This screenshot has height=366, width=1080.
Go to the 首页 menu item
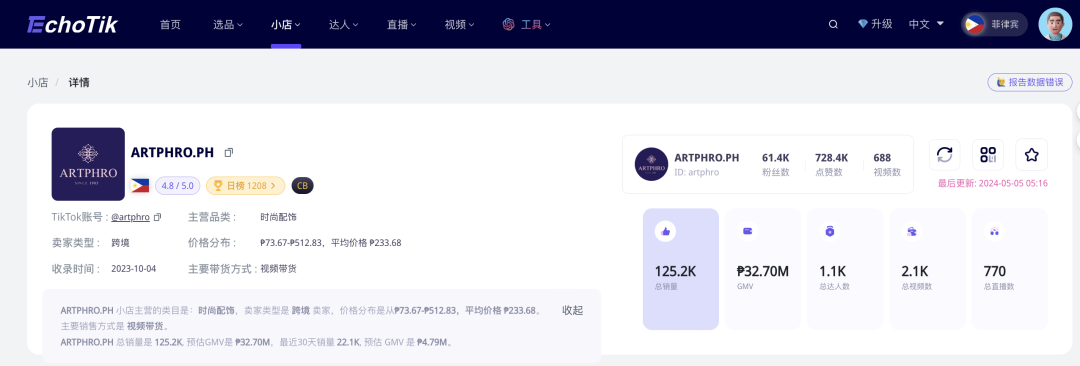tap(170, 24)
